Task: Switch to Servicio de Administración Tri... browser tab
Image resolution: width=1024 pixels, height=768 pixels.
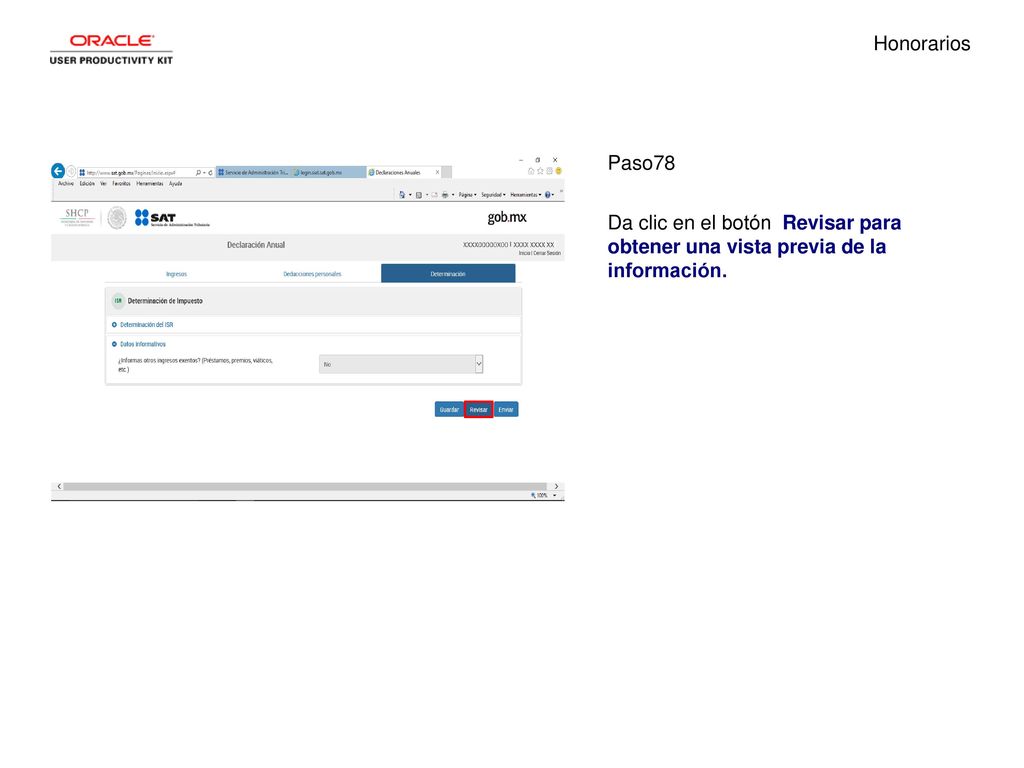Action: tap(253, 172)
